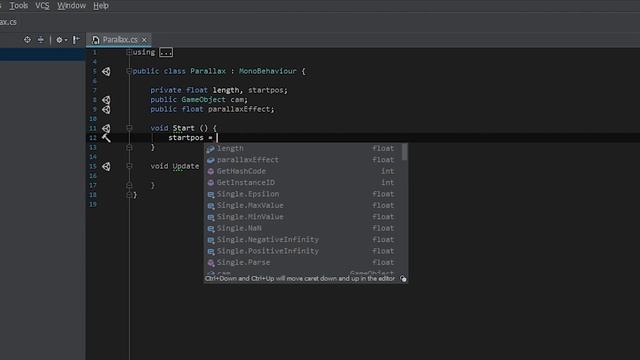Open the Tools menu
The height and width of the screenshot is (360, 640).
point(19,6)
